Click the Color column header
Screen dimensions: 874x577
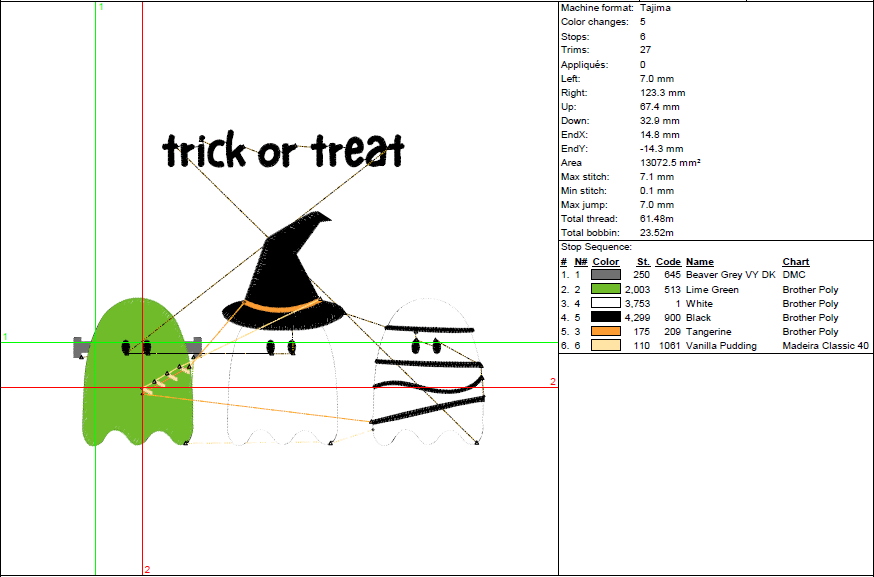[x=606, y=262]
